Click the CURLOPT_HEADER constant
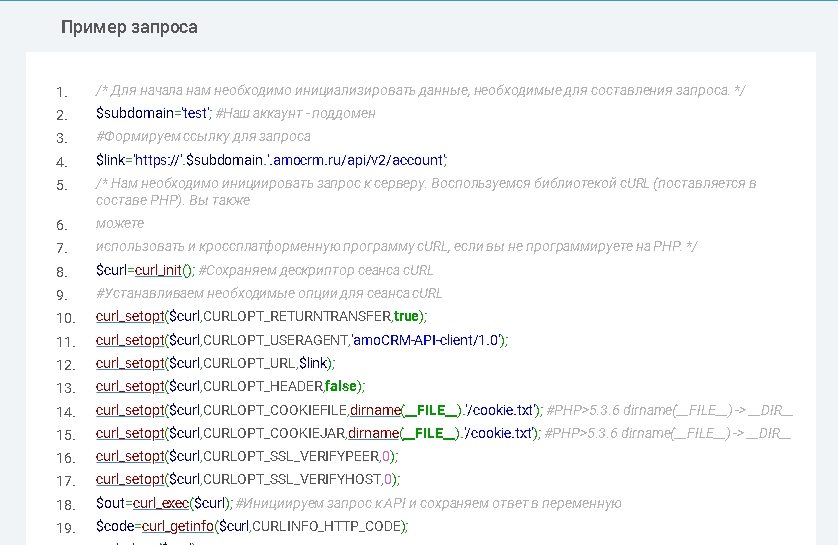 pyautogui.click(x=263, y=386)
